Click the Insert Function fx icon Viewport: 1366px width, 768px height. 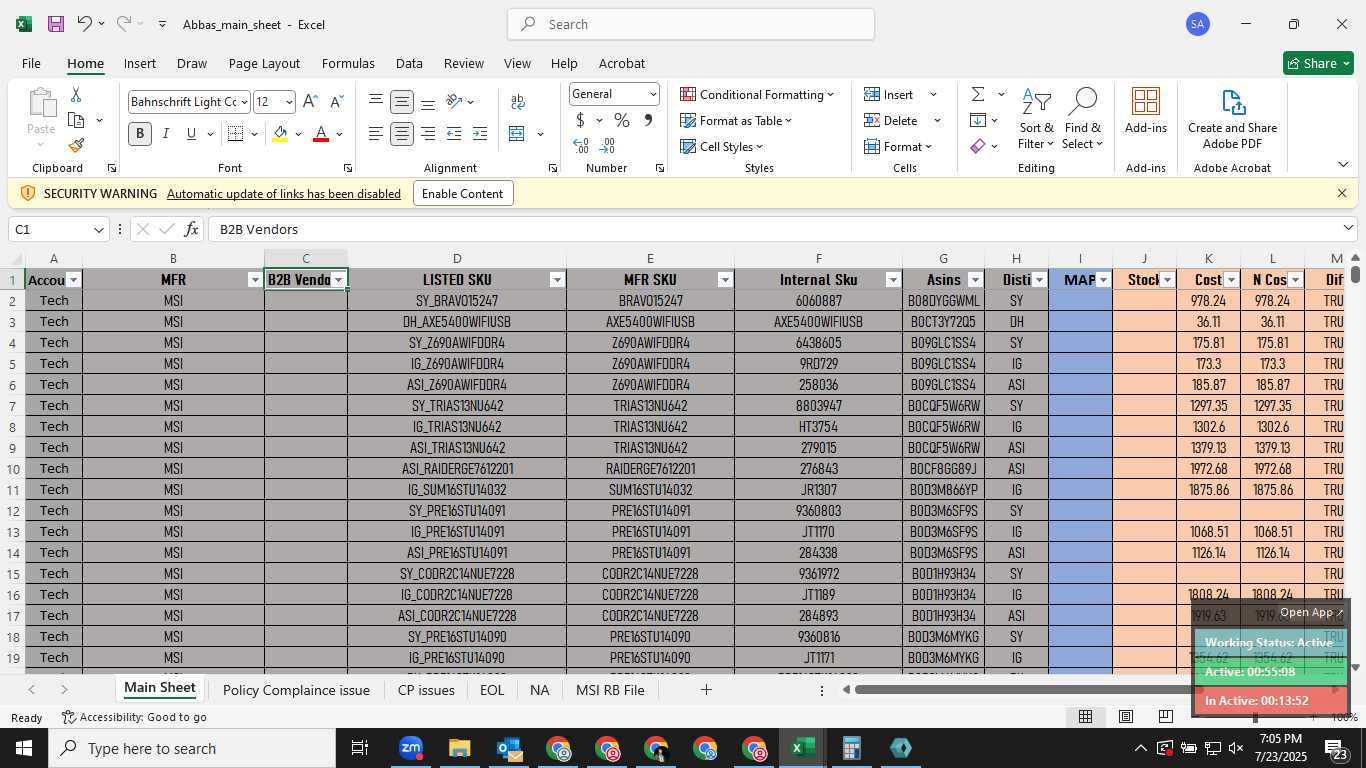[192, 229]
